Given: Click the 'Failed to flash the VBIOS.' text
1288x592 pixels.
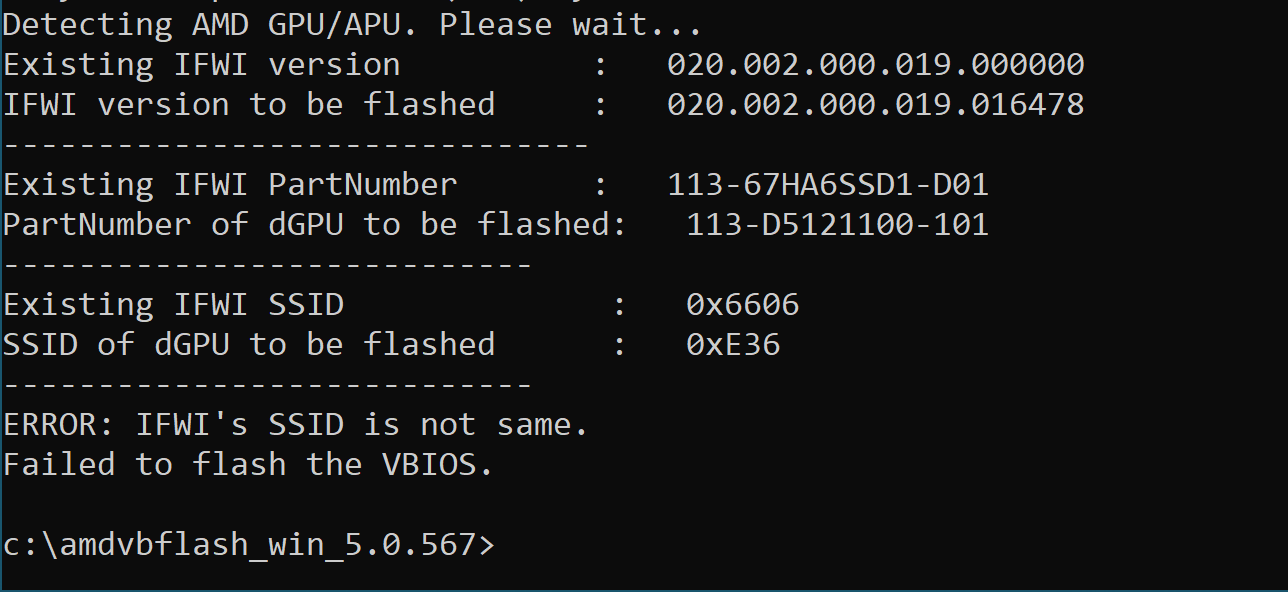Looking at the screenshot, I should point(248,465).
